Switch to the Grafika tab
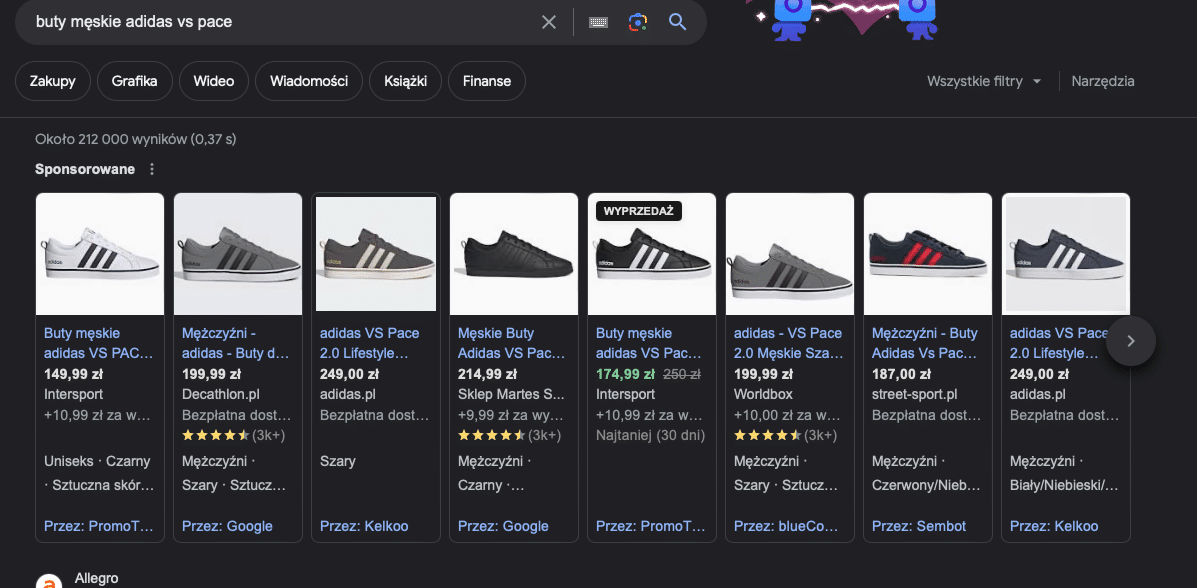Screen dimensions: 1197x588 [x=134, y=81]
